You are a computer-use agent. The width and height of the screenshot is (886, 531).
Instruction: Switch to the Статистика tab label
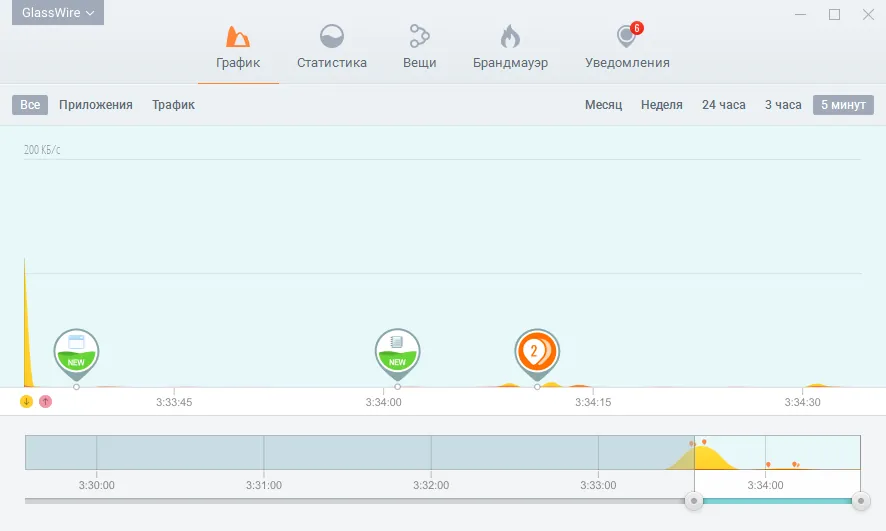pyautogui.click(x=332, y=63)
